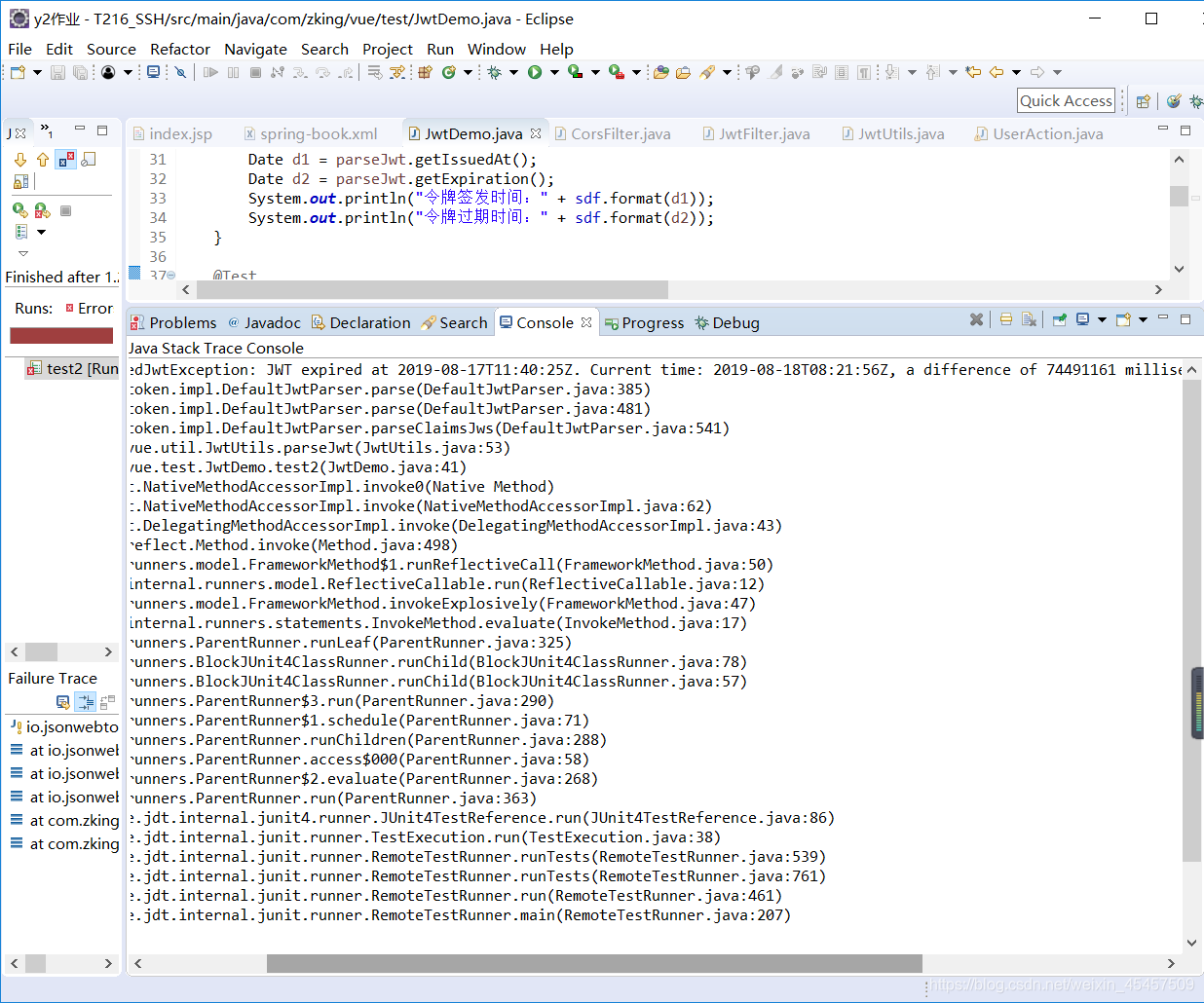Click the Back navigation arrow icon

click(996, 72)
